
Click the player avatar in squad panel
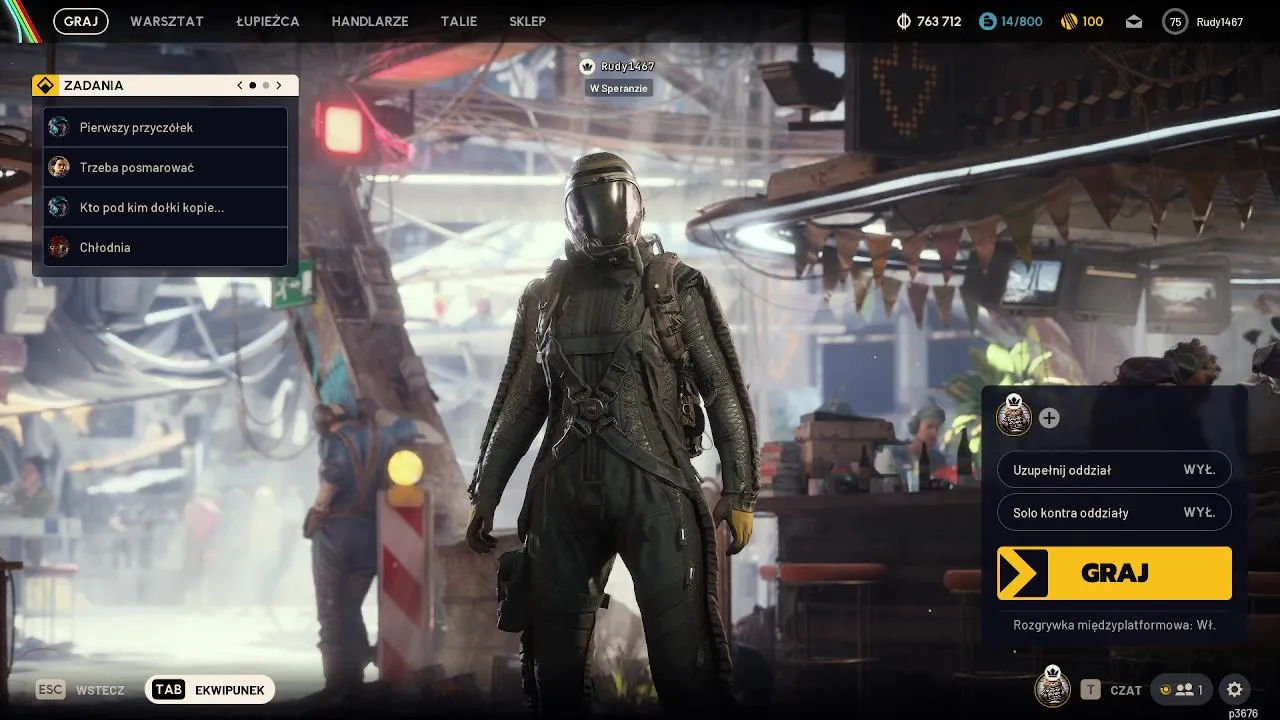tap(1014, 415)
